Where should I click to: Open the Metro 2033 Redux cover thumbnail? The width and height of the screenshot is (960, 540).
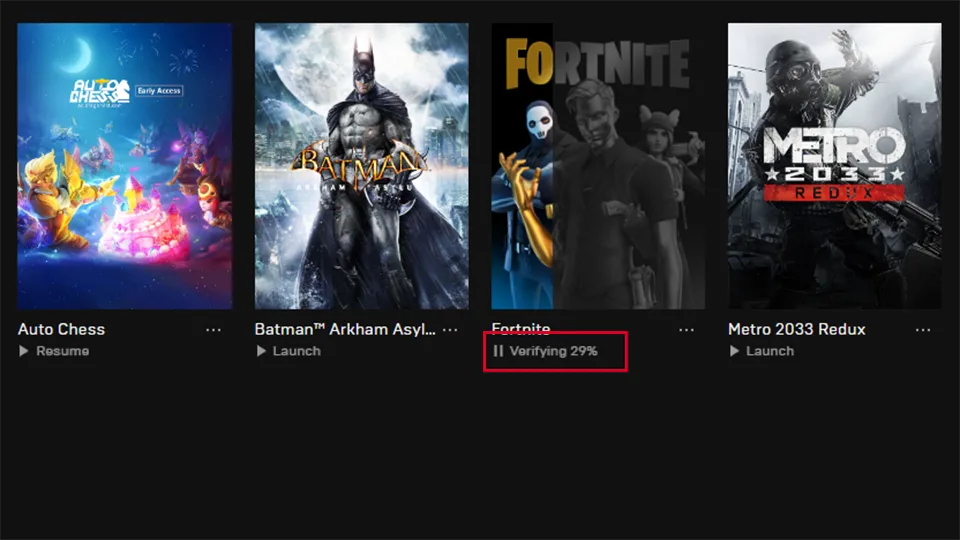(x=834, y=166)
